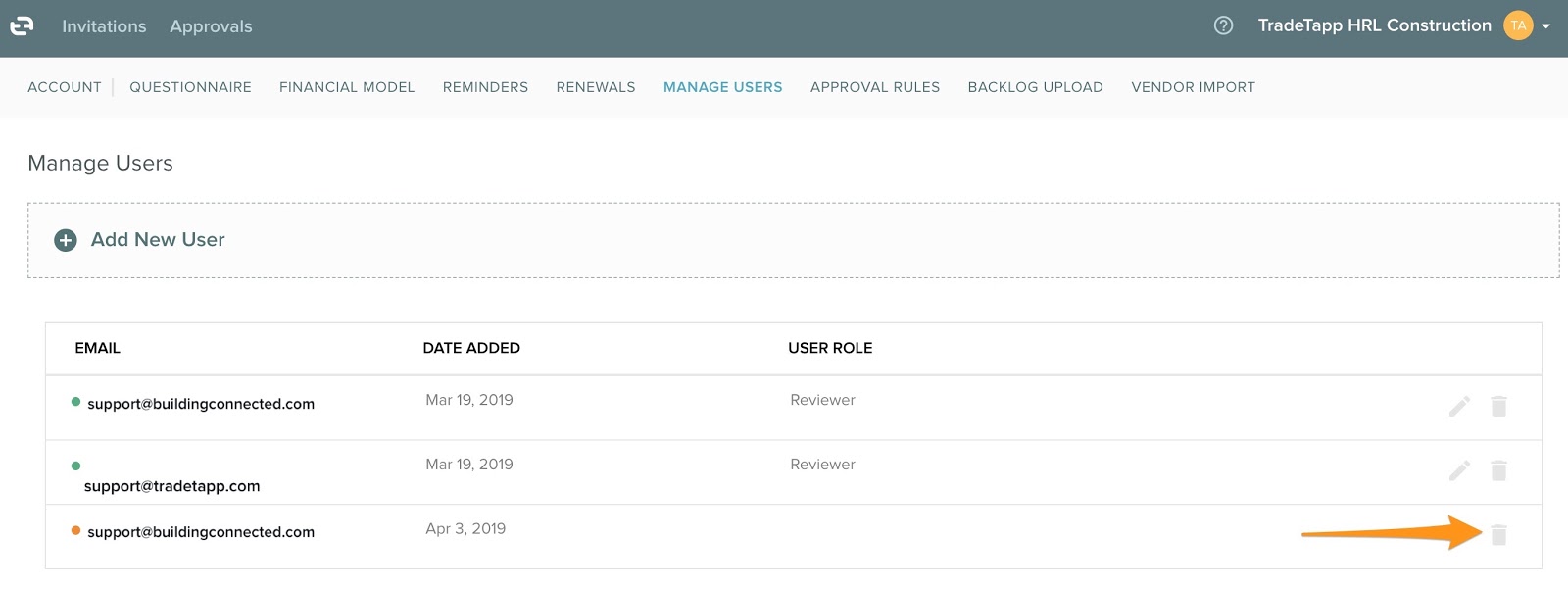The image size is (1568, 589).
Task: Click the TradeTapp HRL Construction account name
Action: [x=1374, y=25]
